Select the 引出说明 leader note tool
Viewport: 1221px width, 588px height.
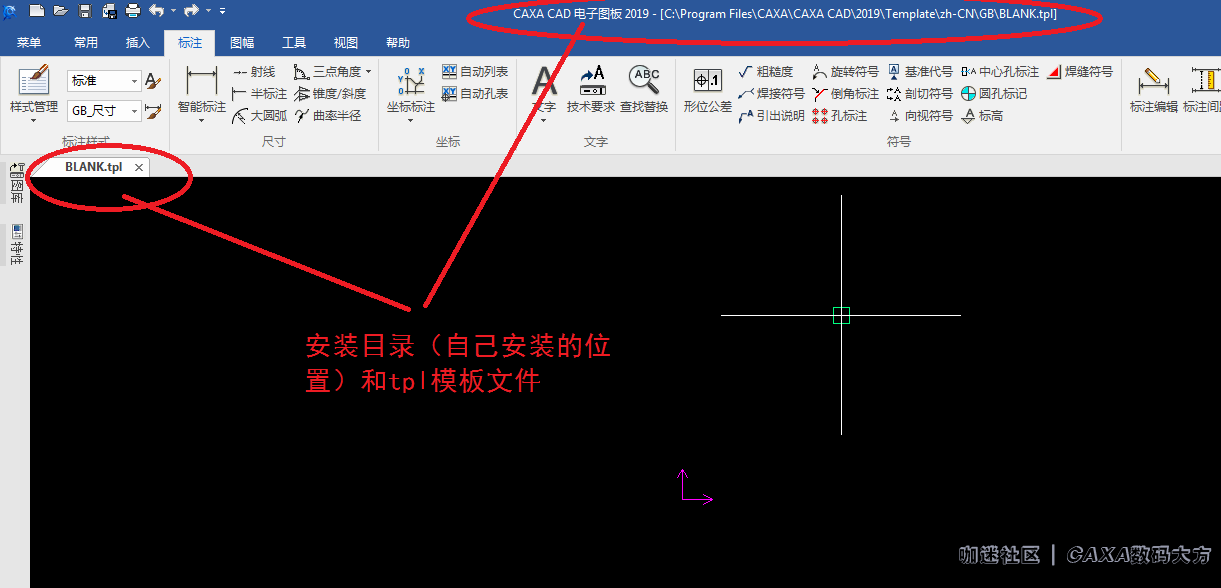point(771,116)
